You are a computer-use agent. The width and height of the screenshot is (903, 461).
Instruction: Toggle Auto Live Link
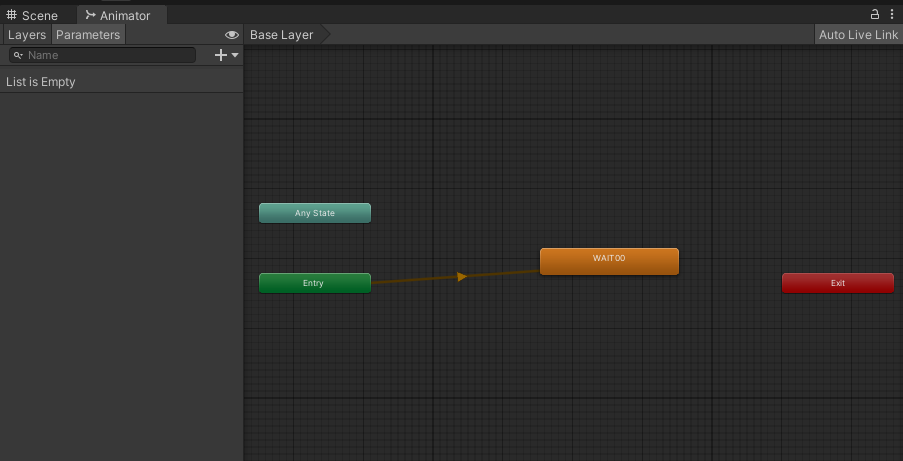click(x=858, y=35)
